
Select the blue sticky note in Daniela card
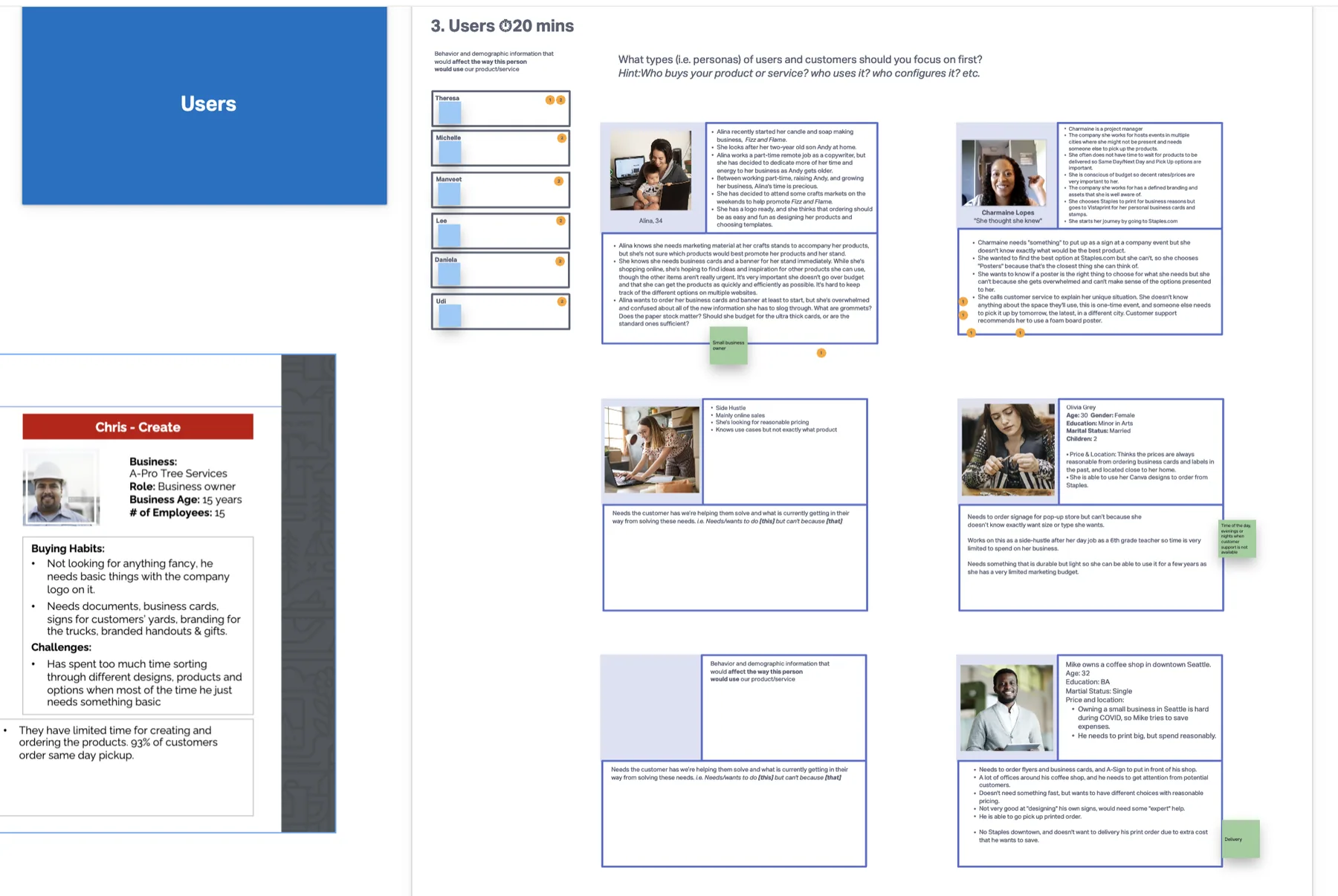[449, 275]
